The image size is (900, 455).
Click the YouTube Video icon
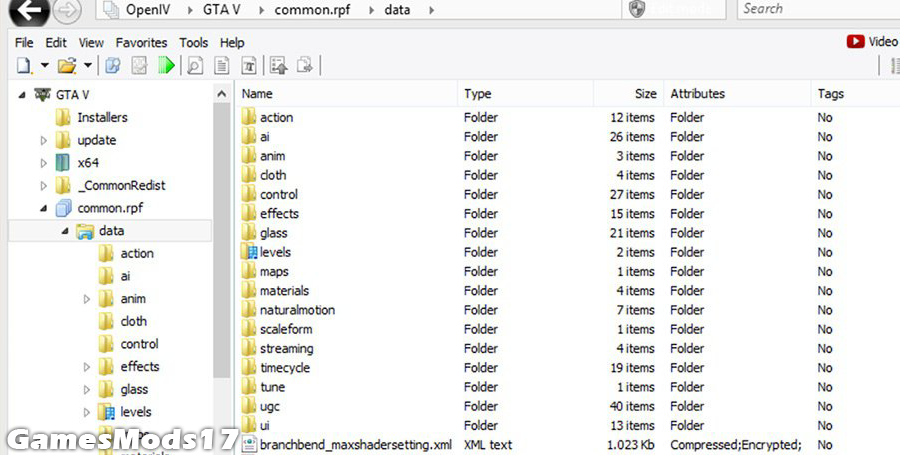pyautogui.click(x=855, y=41)
